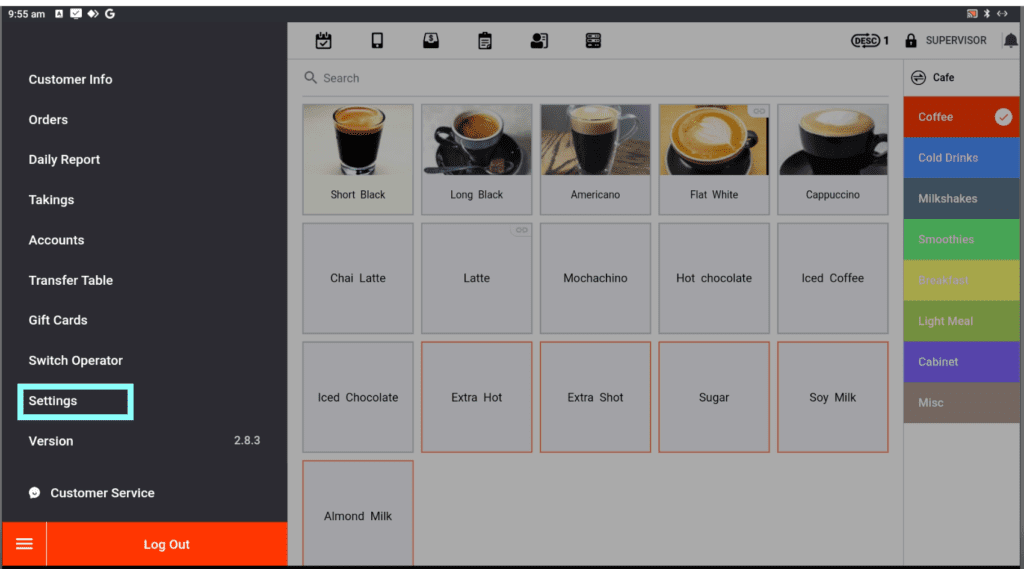Screen dimensions: 1024x569
Task: Click the tablet device icon in toolbar
Action: pos(377,41)
